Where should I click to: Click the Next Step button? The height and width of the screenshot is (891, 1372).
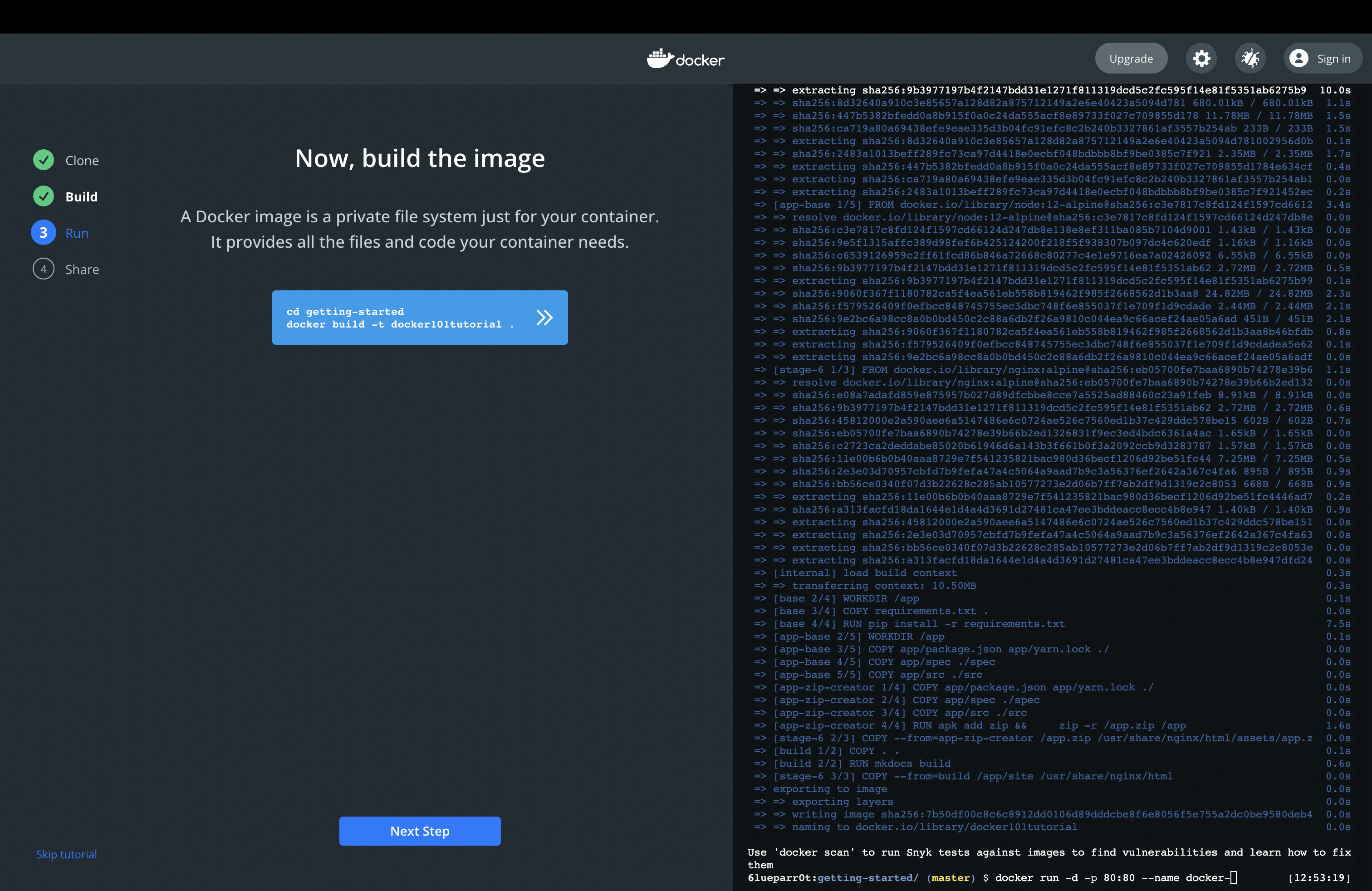tap(420, 831)
